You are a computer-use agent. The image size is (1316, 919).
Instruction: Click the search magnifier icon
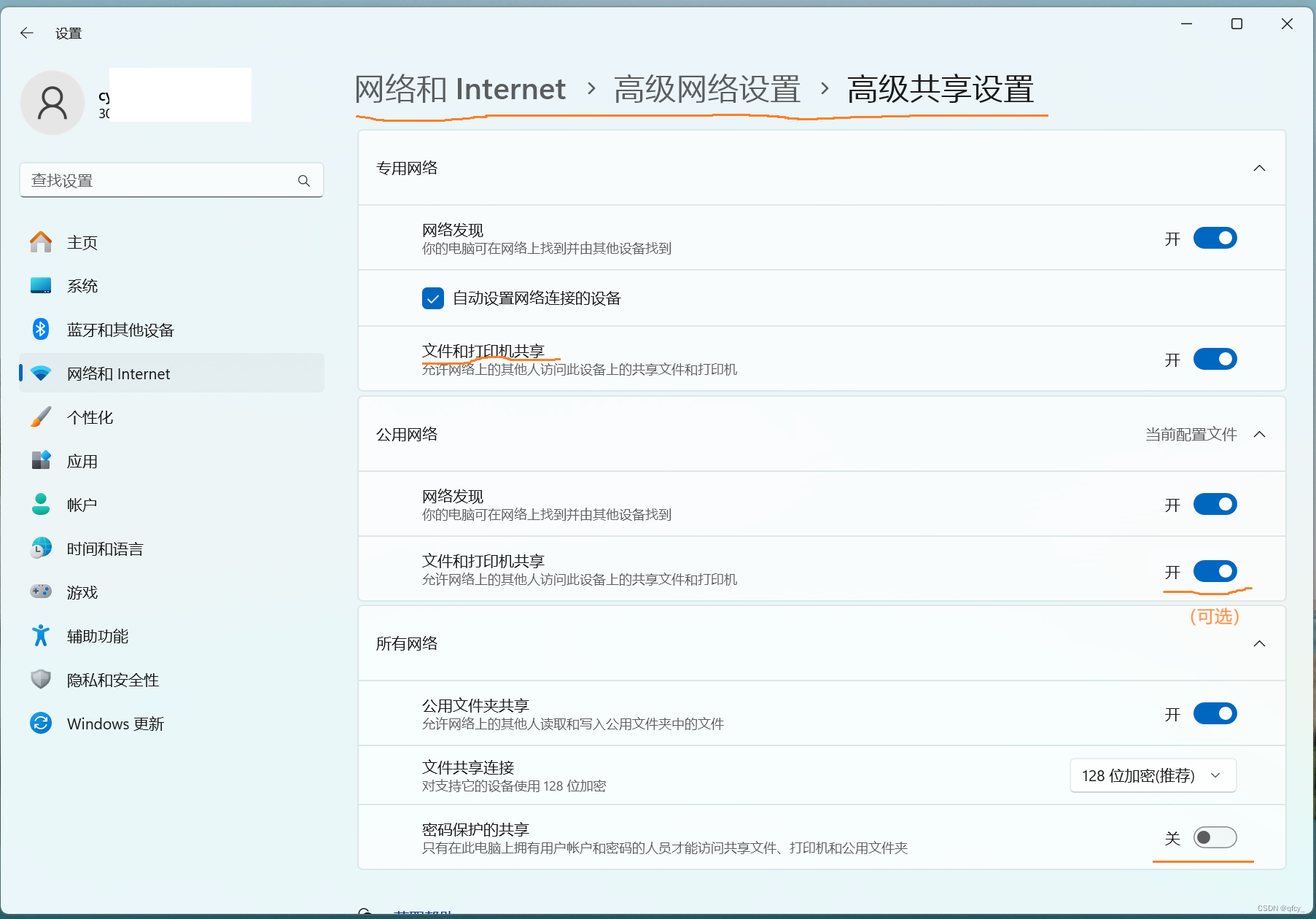pyautogui.click(x=304, y=181)
